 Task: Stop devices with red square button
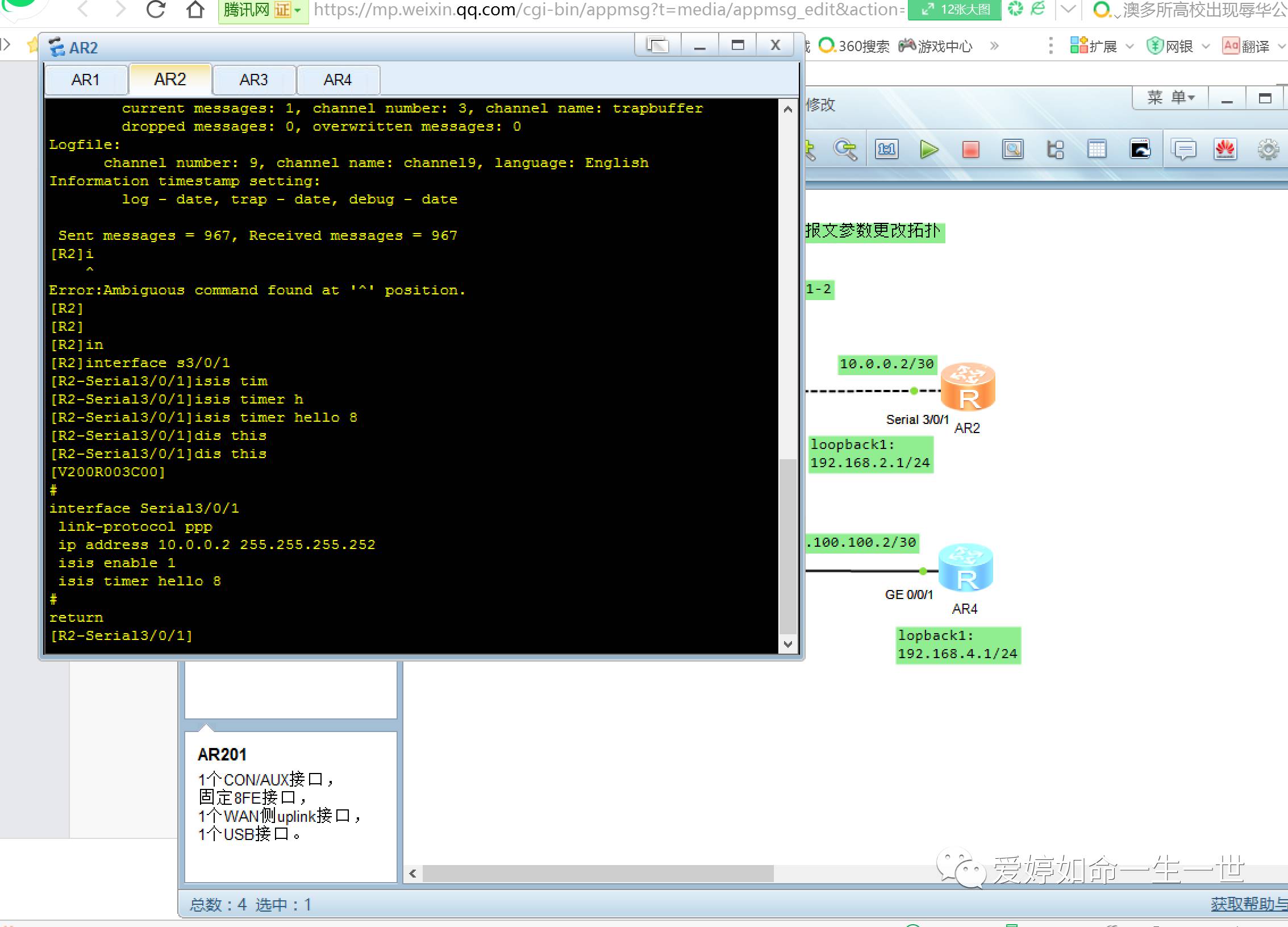point(970,150)
